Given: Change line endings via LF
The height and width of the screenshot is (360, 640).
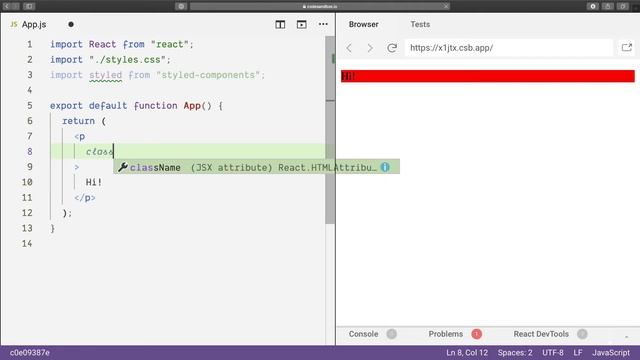Looking at the screenshot, I should click(578, 353).
